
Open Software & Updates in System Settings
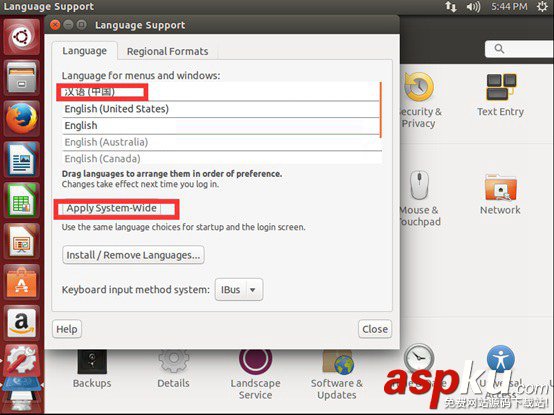[337, 375]
